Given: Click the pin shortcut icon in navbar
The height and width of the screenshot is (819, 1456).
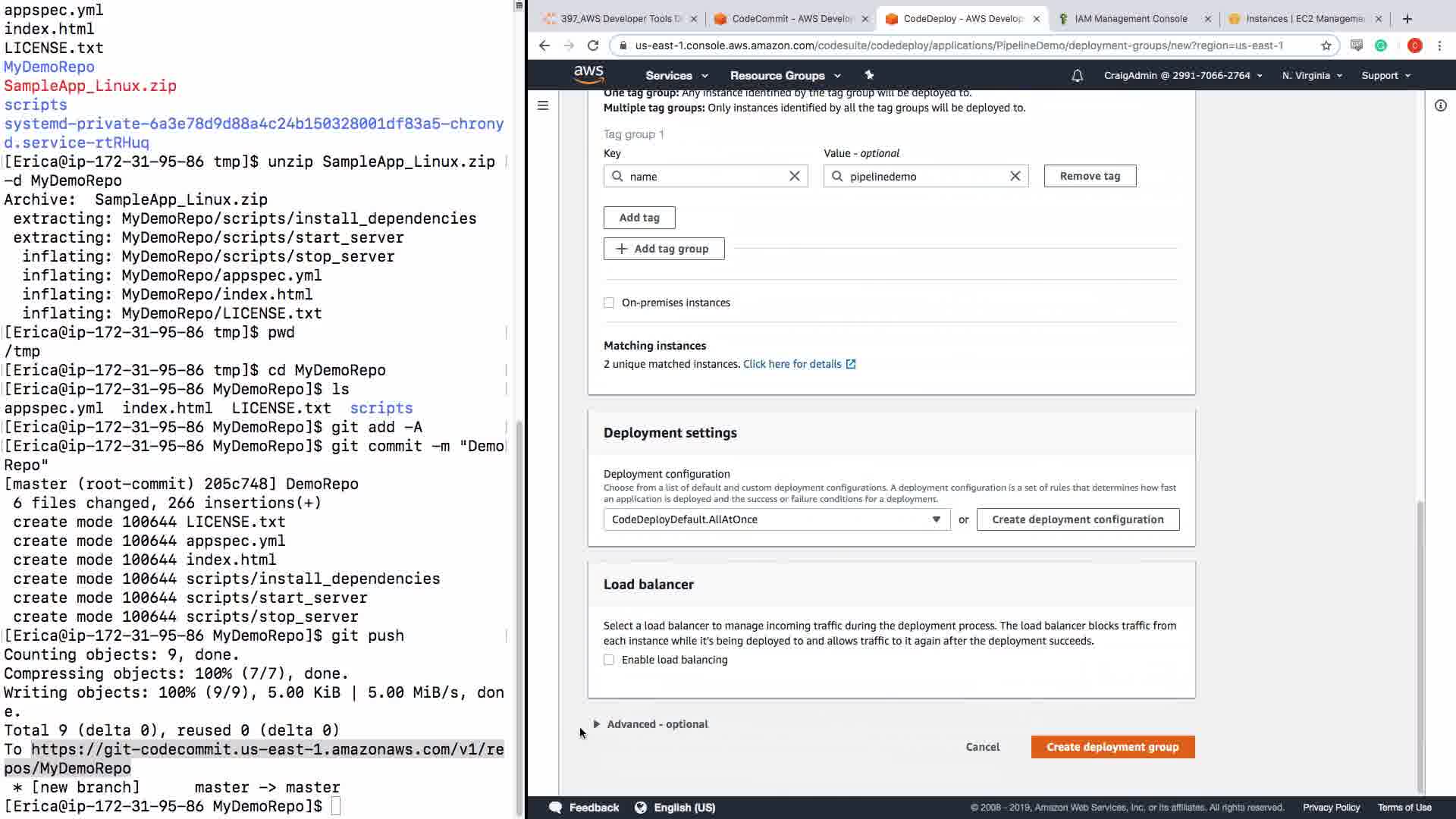Looking at the screenshot, I should 869,75.
